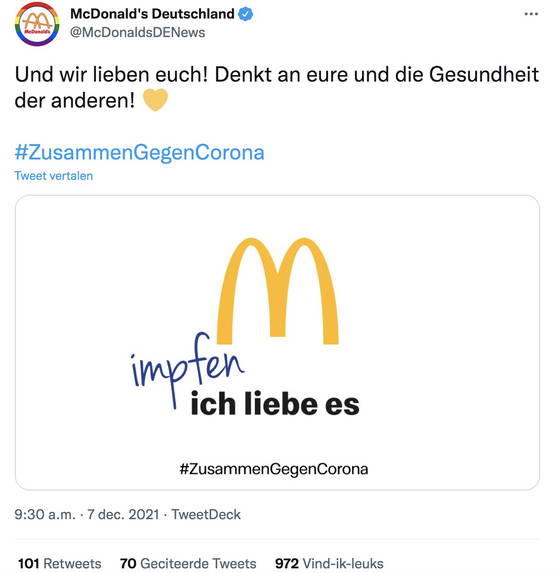Click the 9:30 a.m. timestamp
Viewport: 555px width, 573px height.
(x=45, y=515)
